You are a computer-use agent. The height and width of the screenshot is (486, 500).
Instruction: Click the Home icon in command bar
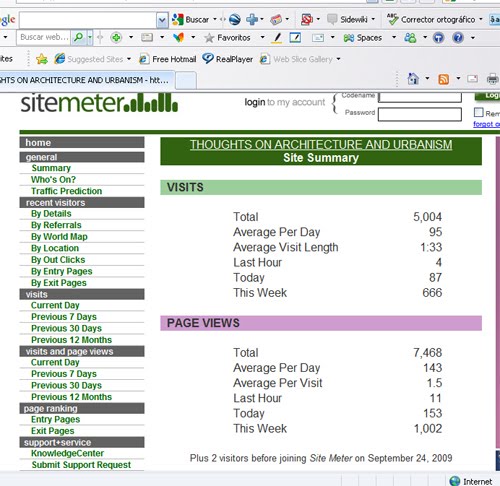point(413,79)
